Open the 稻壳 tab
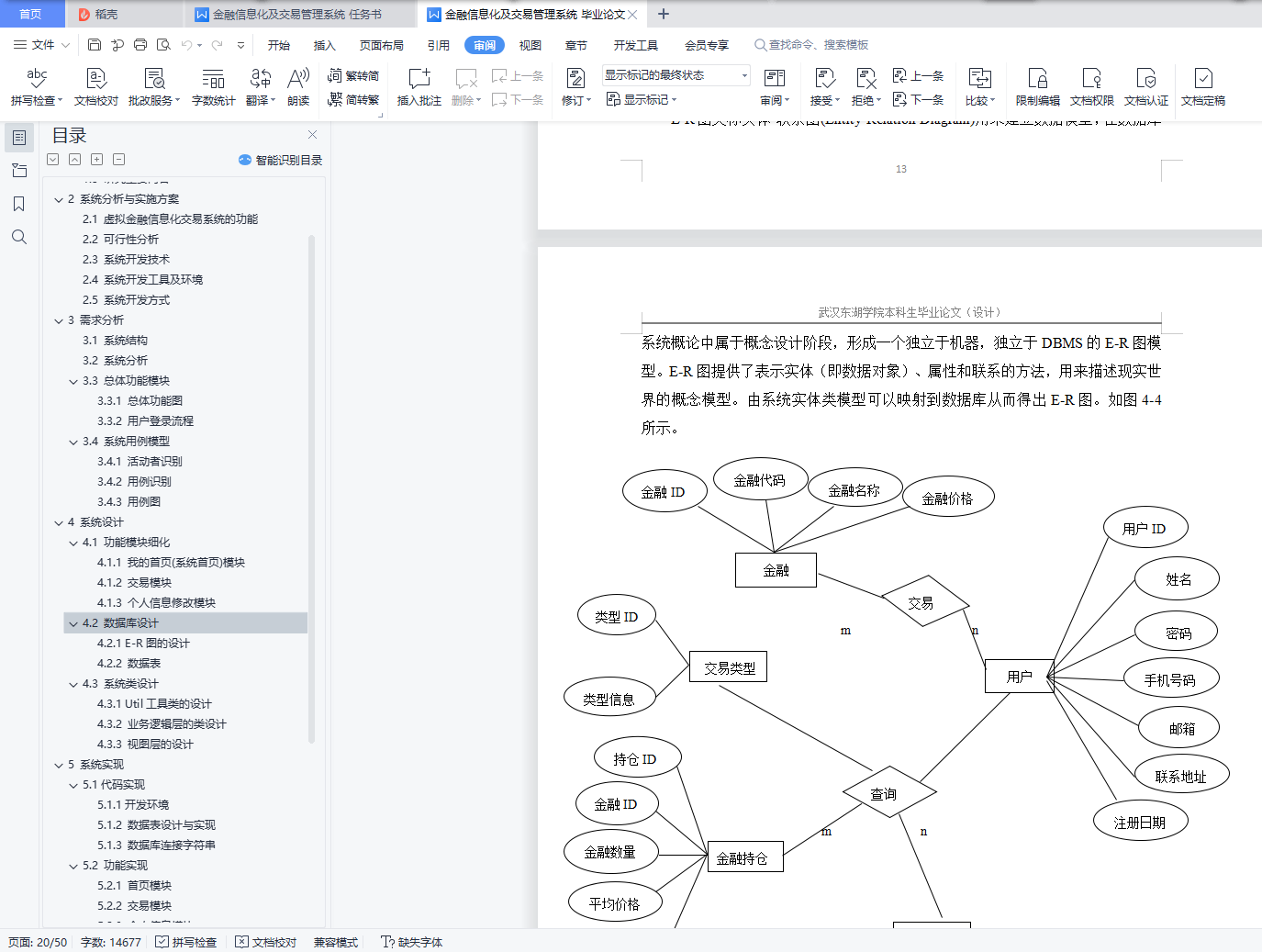This screenshot has width=1262, height=952. tap(98, 15)
